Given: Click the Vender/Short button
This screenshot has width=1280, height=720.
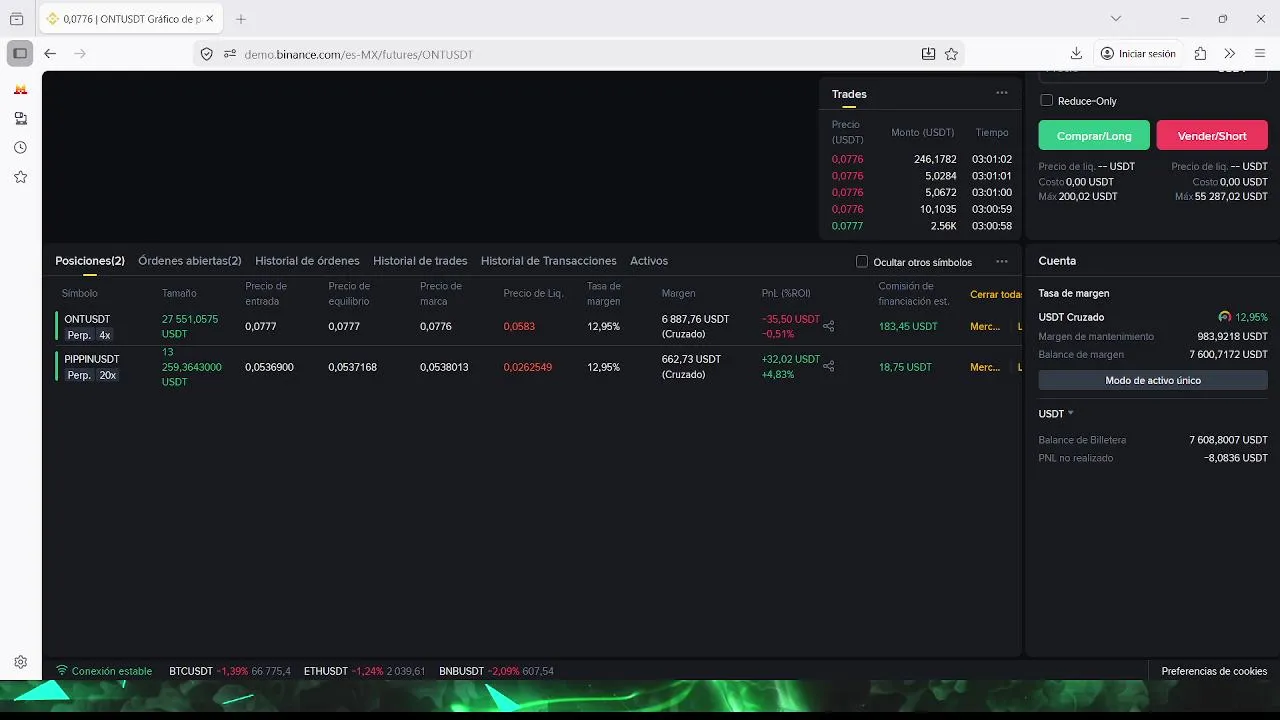Looking at the screenshot, I should tap(1212, 135).
